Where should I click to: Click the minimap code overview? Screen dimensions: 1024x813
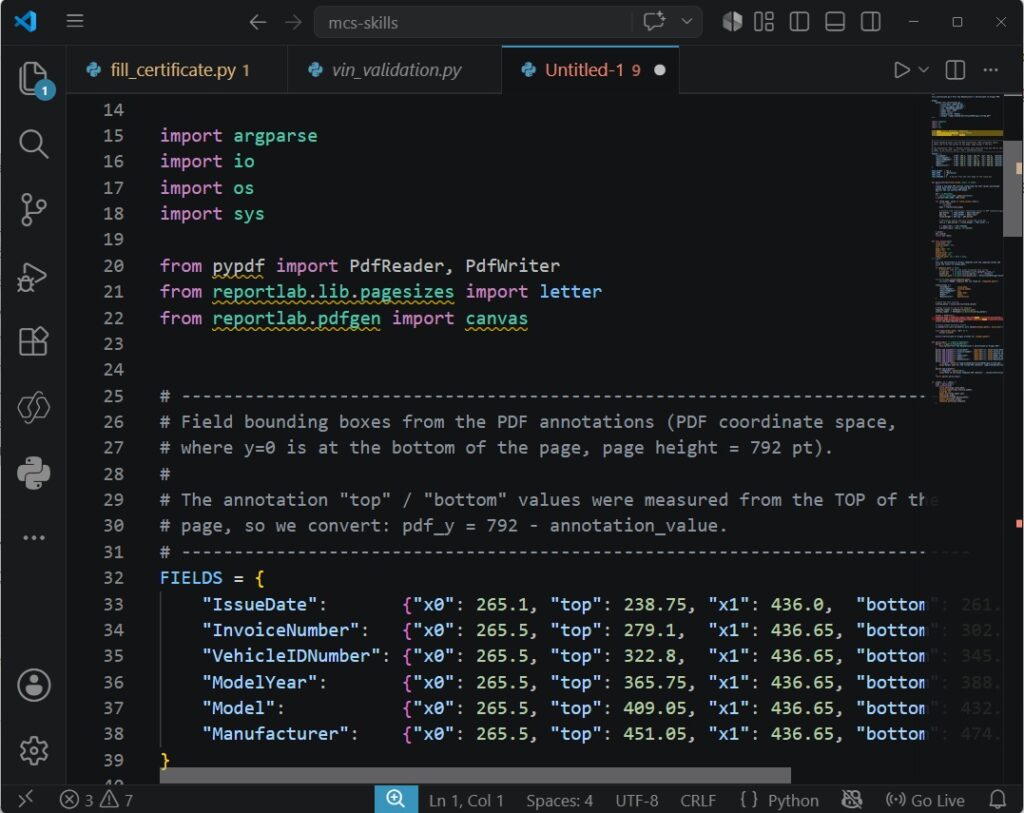click(967, 248)
